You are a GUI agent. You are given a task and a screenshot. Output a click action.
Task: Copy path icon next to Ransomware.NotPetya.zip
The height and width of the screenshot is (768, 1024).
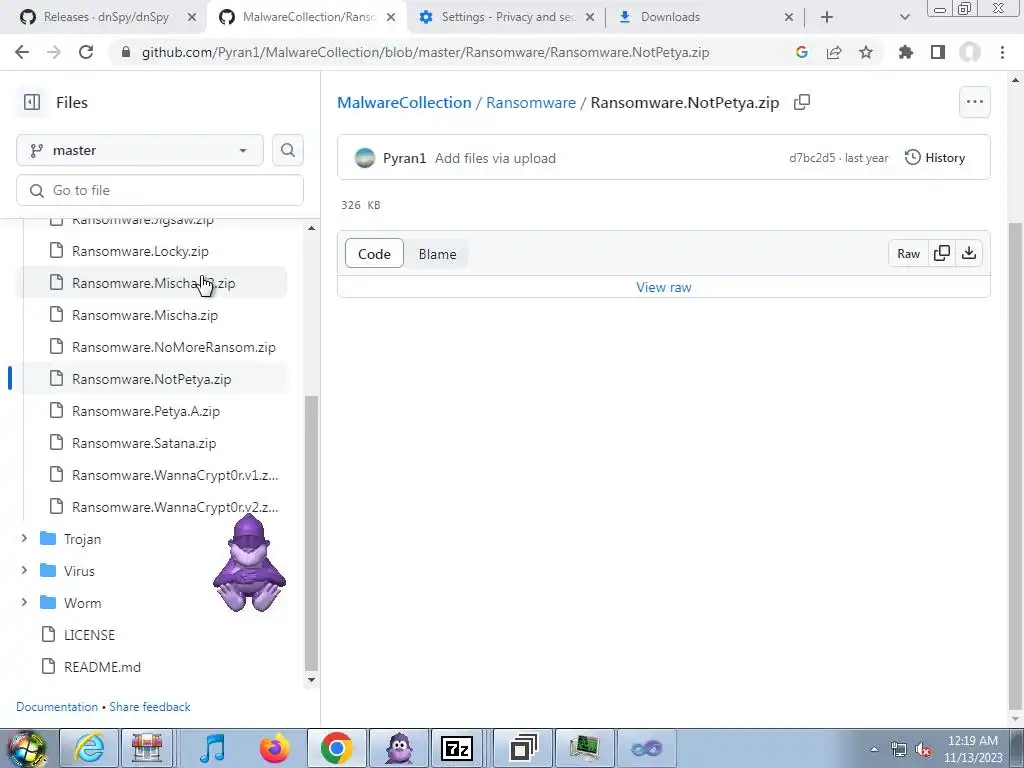(x=801, y=103)
